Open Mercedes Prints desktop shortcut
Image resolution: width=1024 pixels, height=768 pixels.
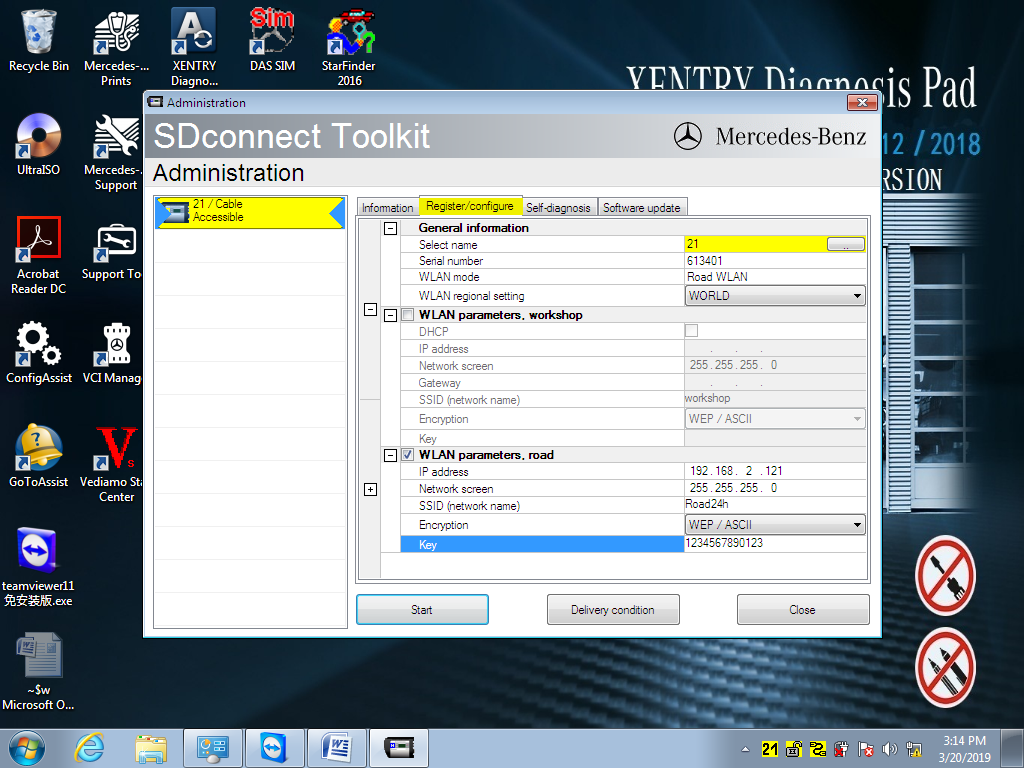pyautogui.click(x=116, y=48)
